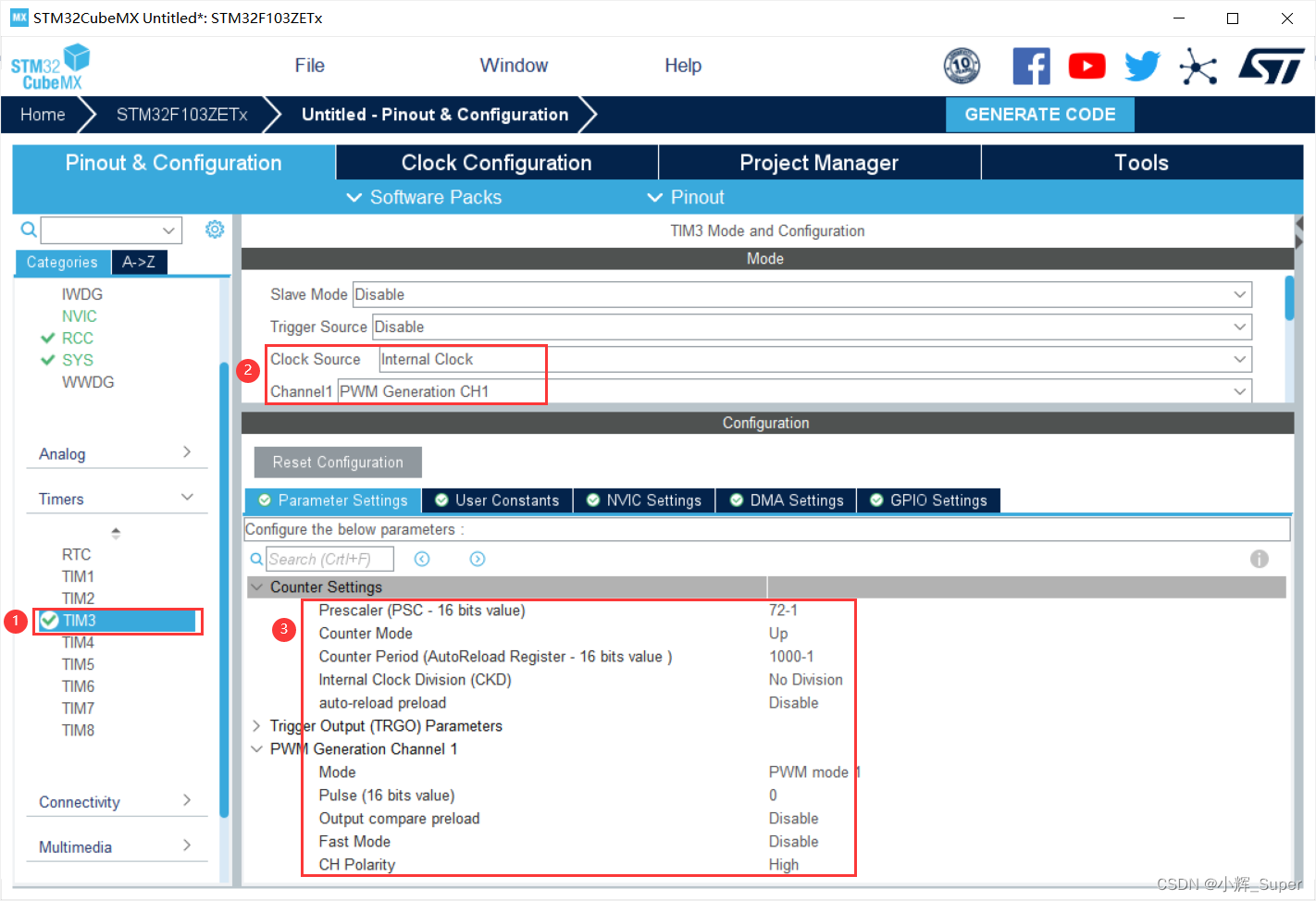Expand the Multimedia category
This screenshot has height=901, width=1316.
click(116, 846)
